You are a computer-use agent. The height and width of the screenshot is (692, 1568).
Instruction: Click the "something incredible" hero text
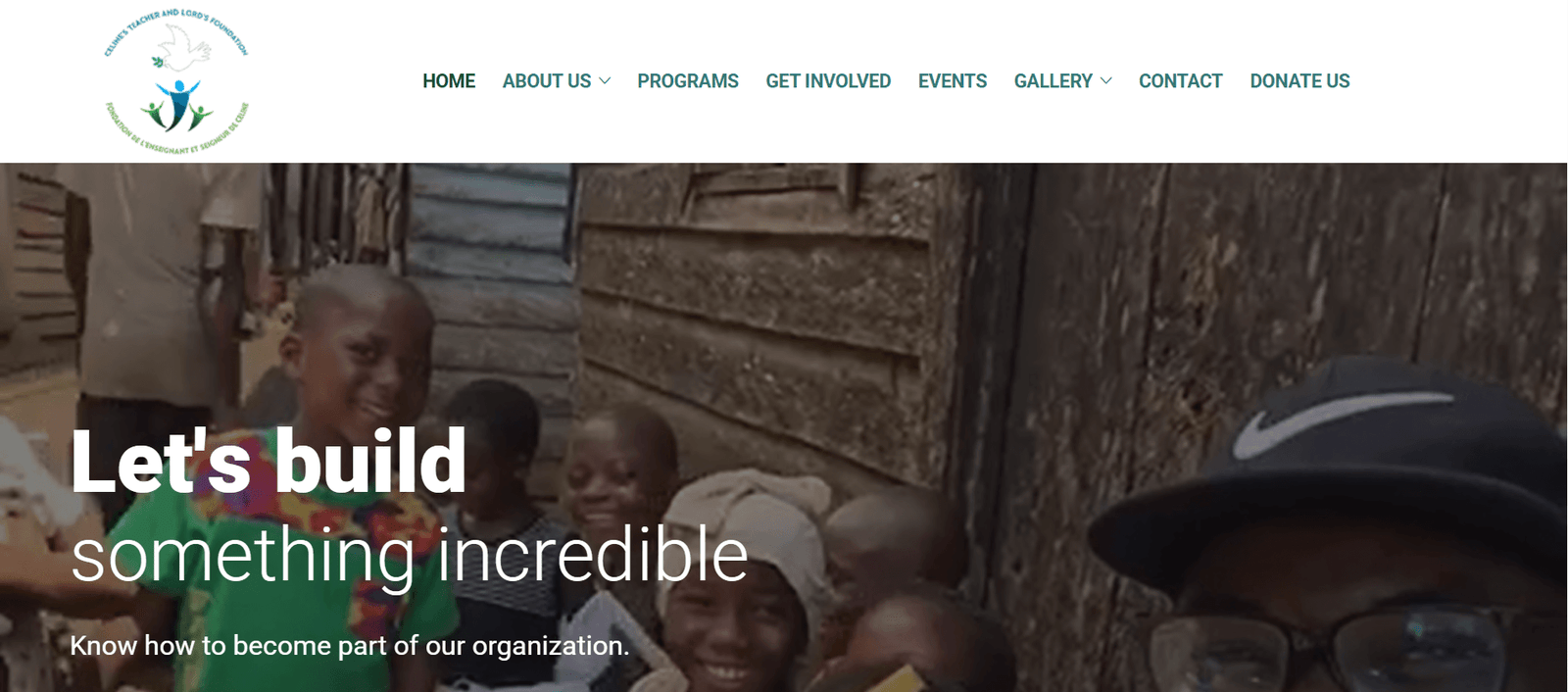tap(410, 556)
